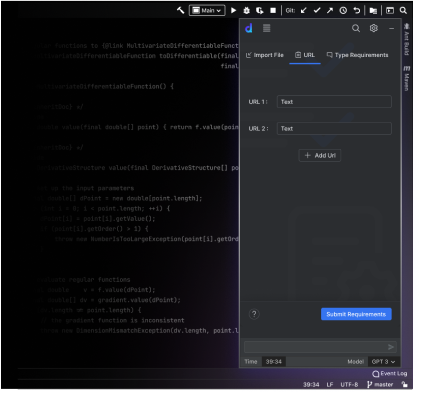
Task: Click the Build project hammer icon
Action: click(x=180, y=10)
